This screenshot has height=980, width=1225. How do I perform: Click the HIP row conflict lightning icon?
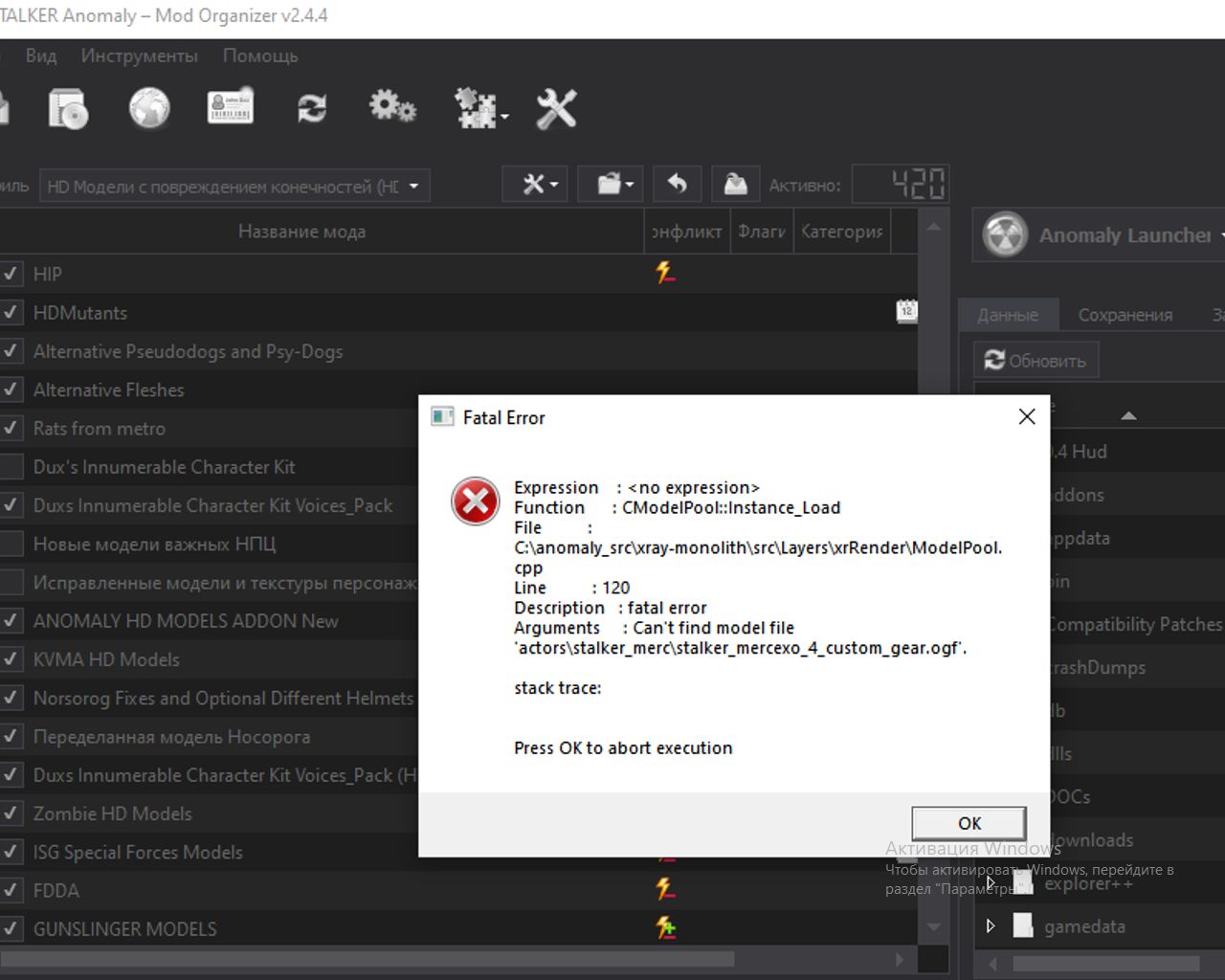click(665, 273)
